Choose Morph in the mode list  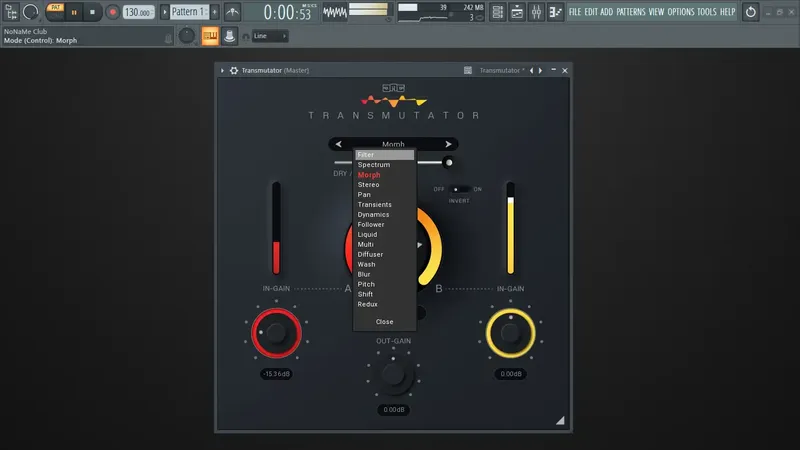click(385, 175)
